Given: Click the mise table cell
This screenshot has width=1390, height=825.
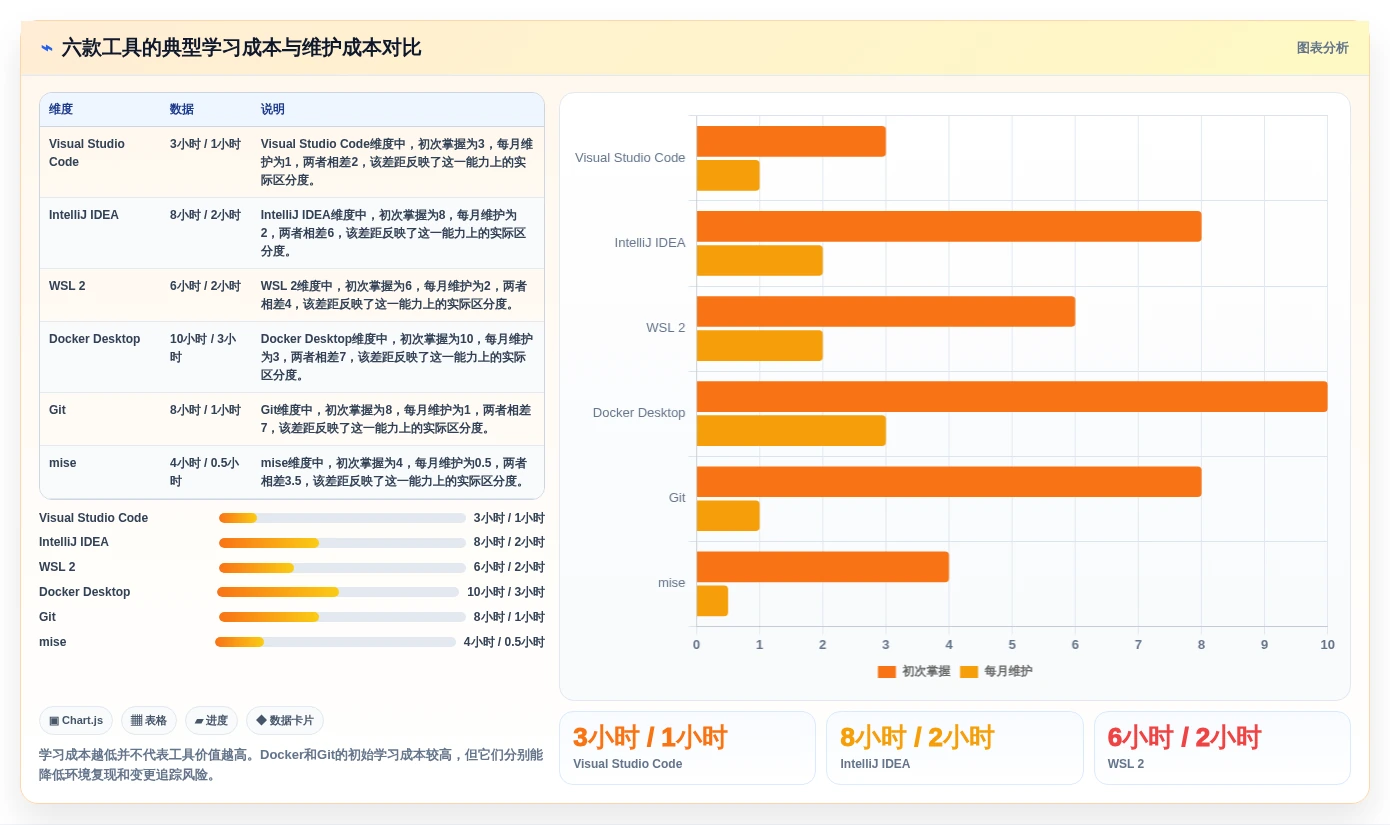Looking at the screenshot, I should 100,472.
